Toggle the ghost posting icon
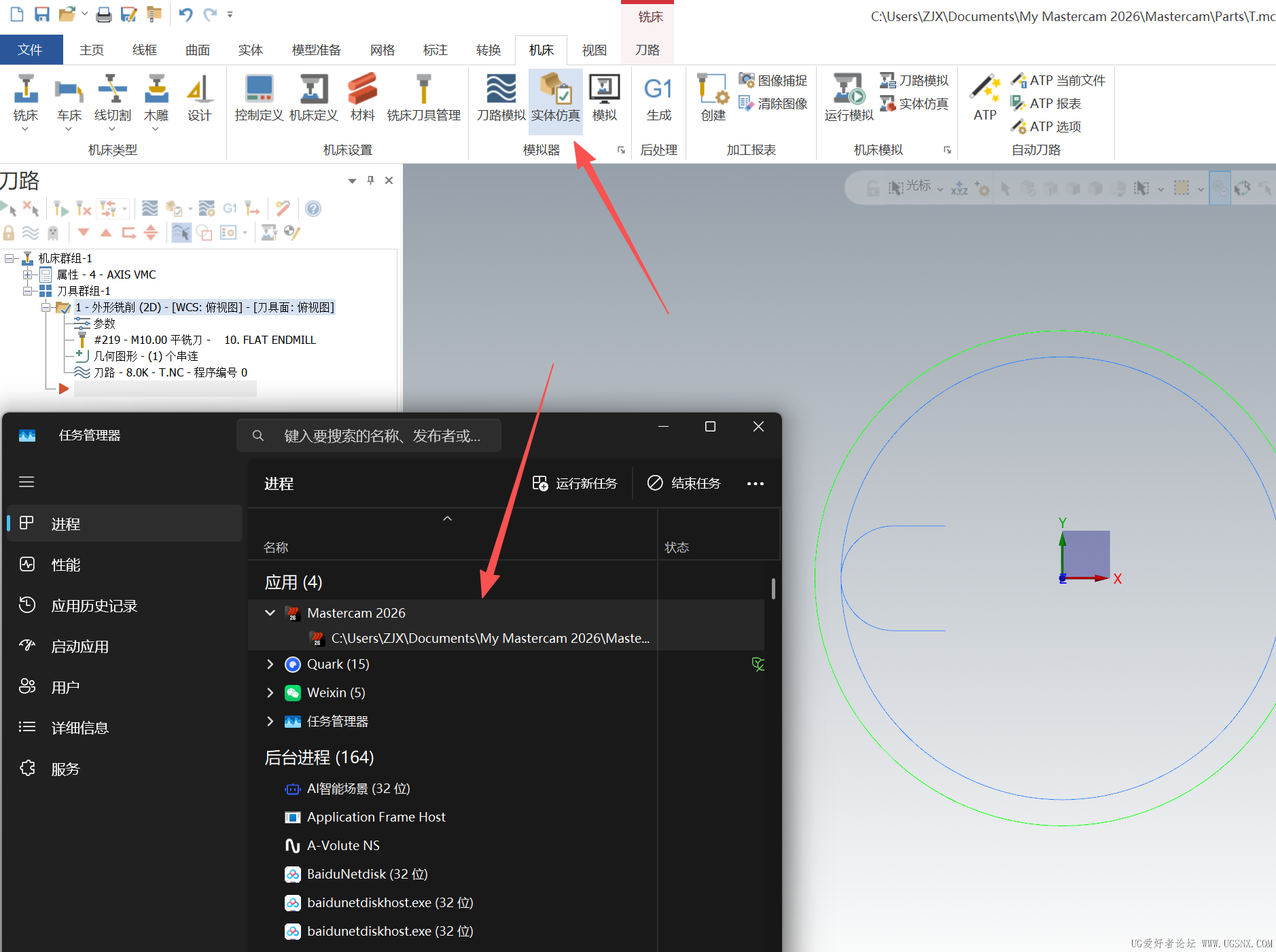The width and height of the screenshot is (1276, 952). pyautogui.click(x=53, y=232)
